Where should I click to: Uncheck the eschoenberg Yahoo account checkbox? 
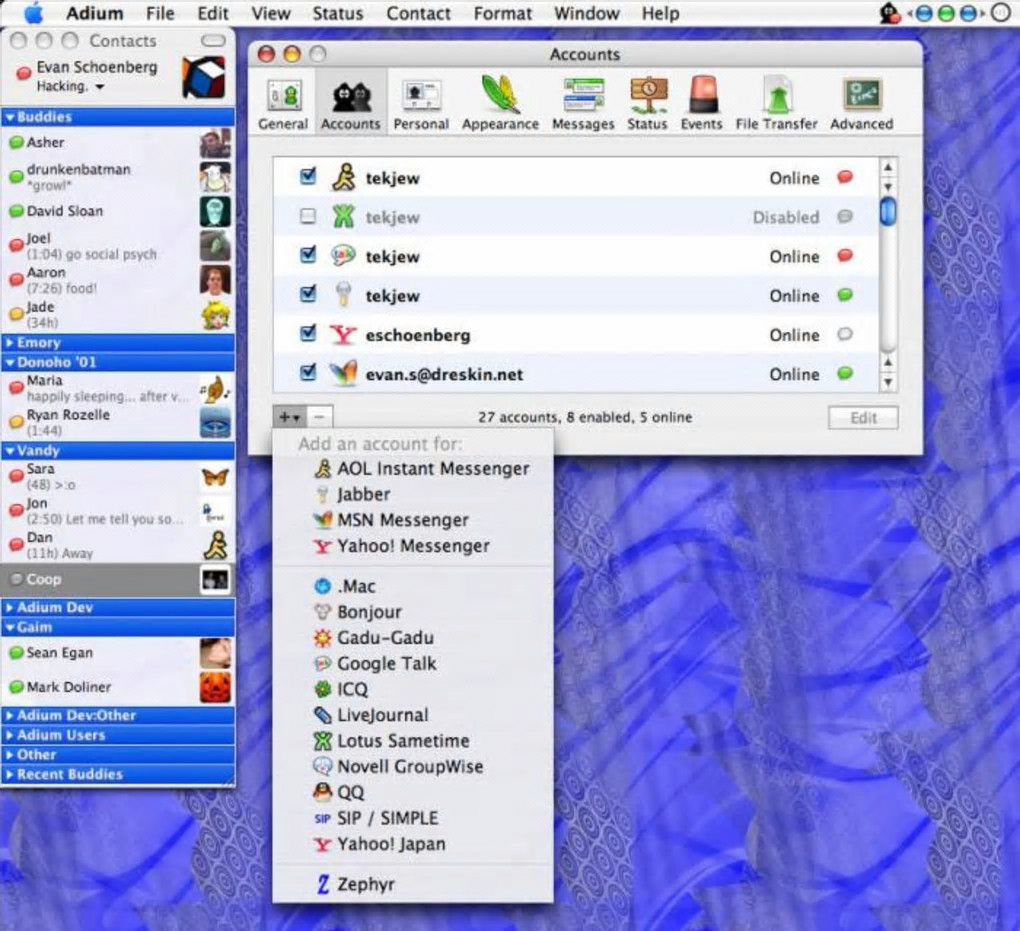[308, 334]
